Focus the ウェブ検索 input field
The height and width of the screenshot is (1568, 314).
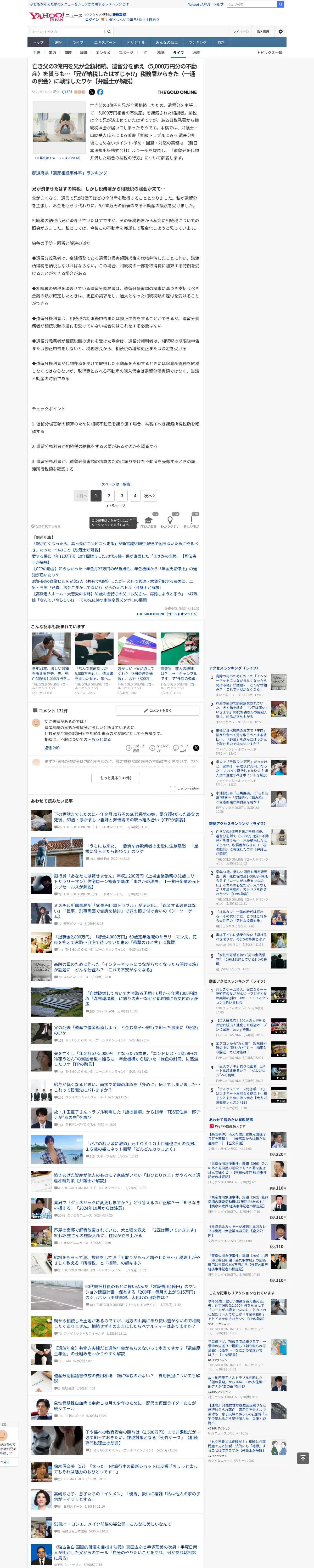(252, 4)
